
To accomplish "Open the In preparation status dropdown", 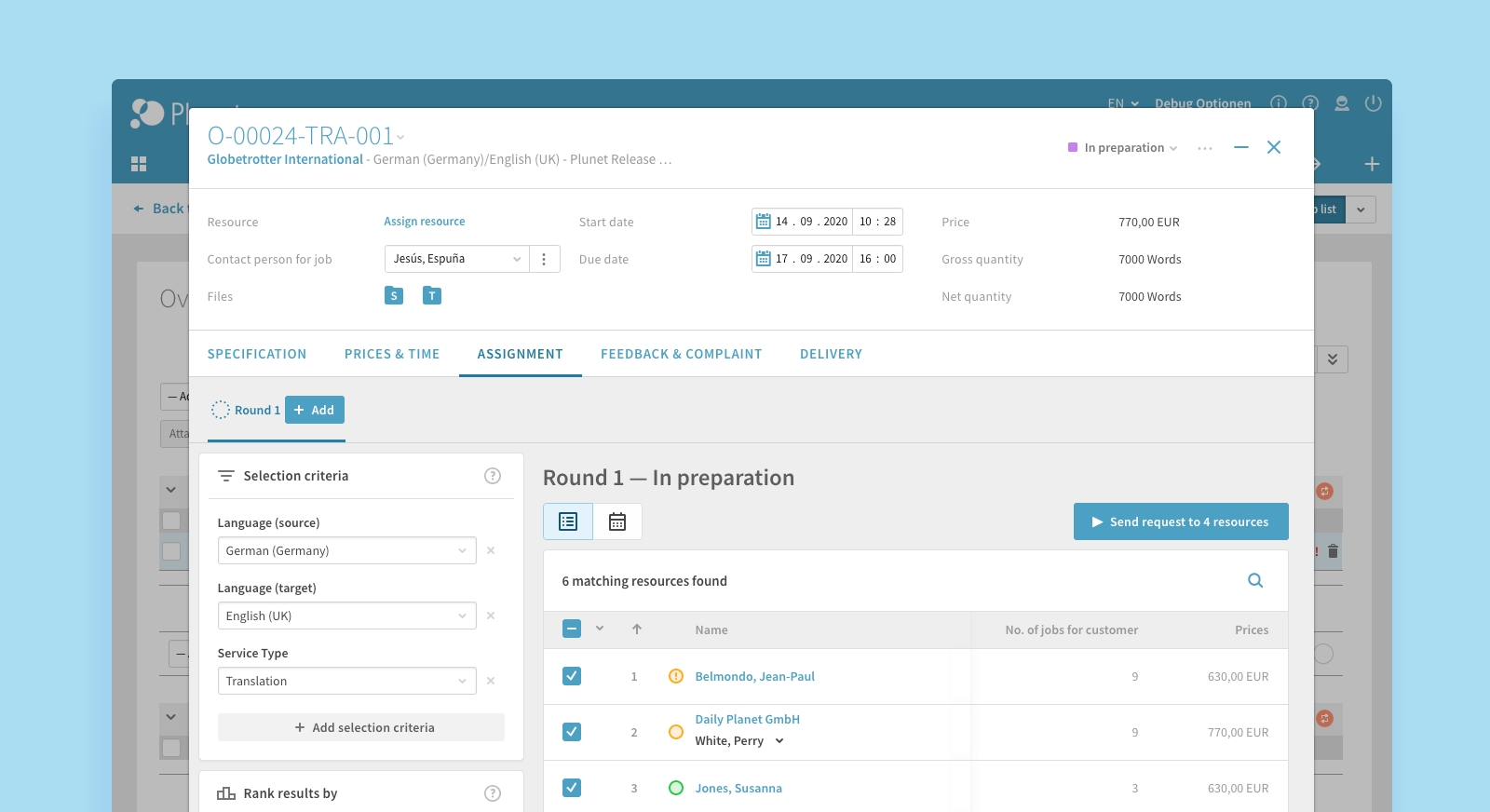I will point(1123,148).
